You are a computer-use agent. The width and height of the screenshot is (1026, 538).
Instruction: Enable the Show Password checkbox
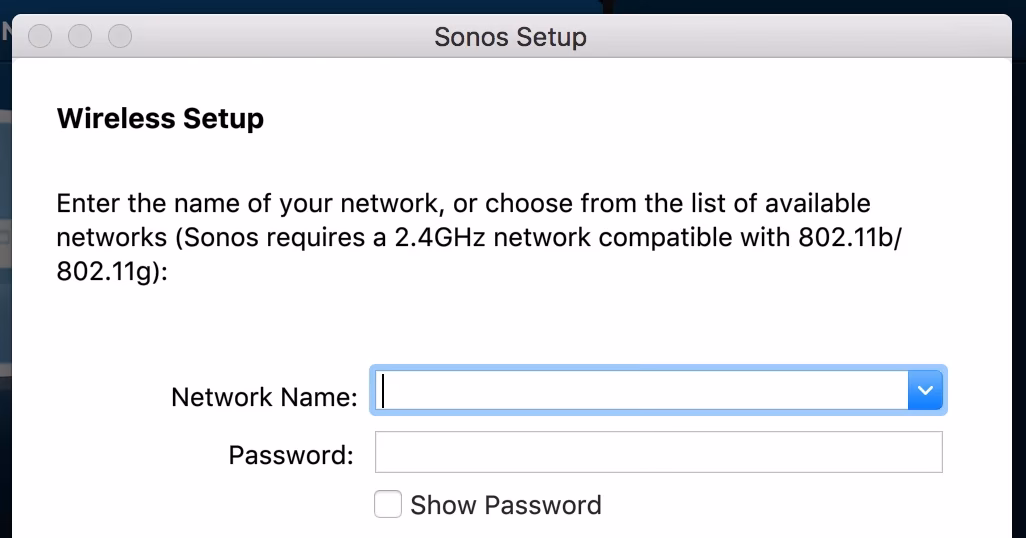pos(388,505)
